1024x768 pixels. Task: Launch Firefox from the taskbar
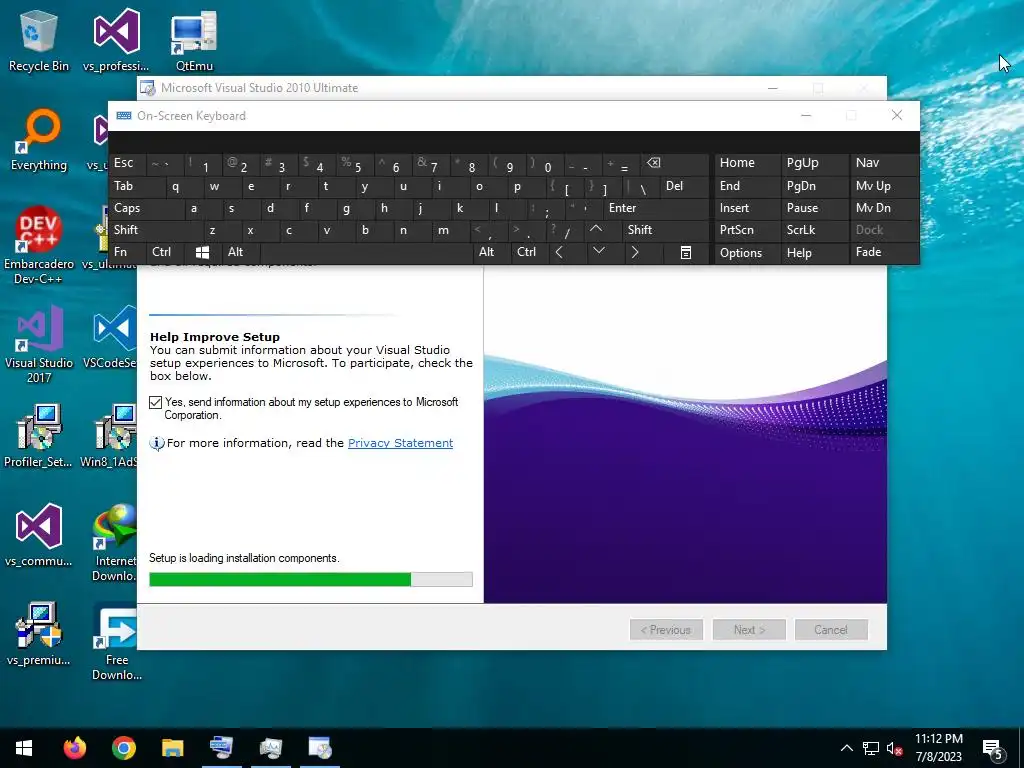pyautogui.click(x=74, y=748)
